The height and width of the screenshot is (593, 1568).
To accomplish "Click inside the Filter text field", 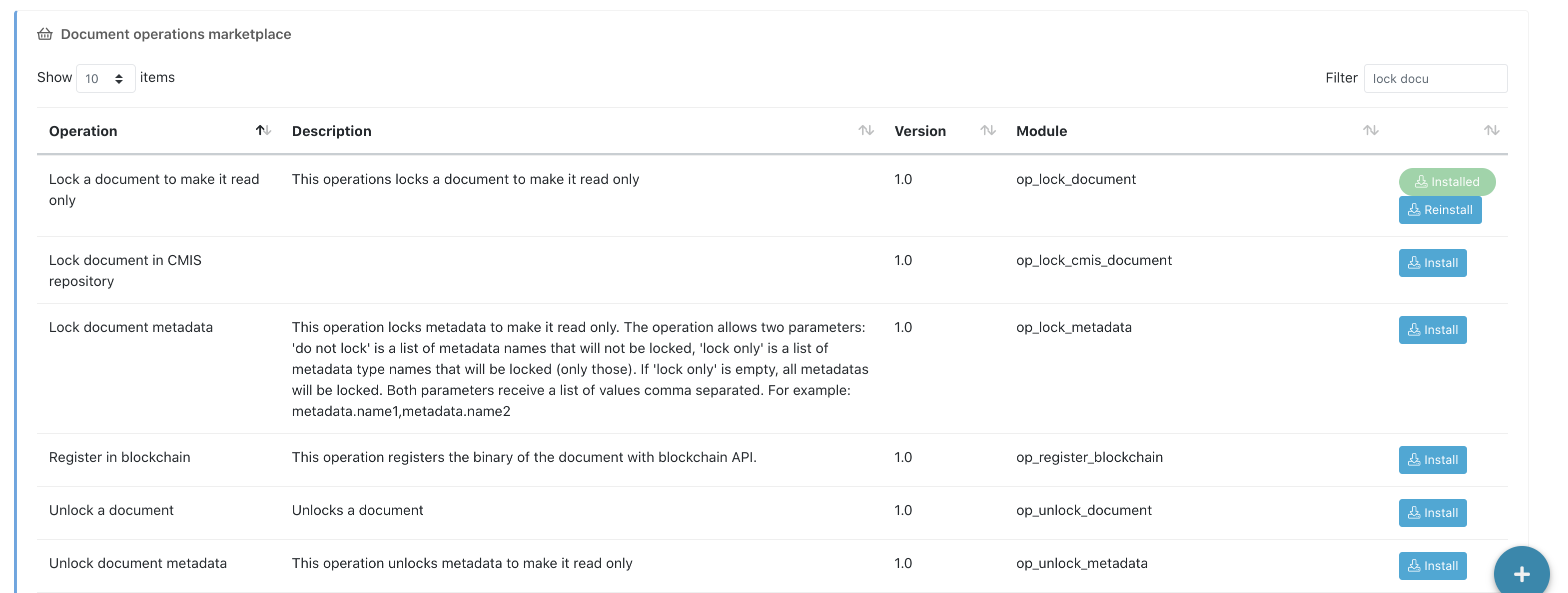I will click(1435, 78).
